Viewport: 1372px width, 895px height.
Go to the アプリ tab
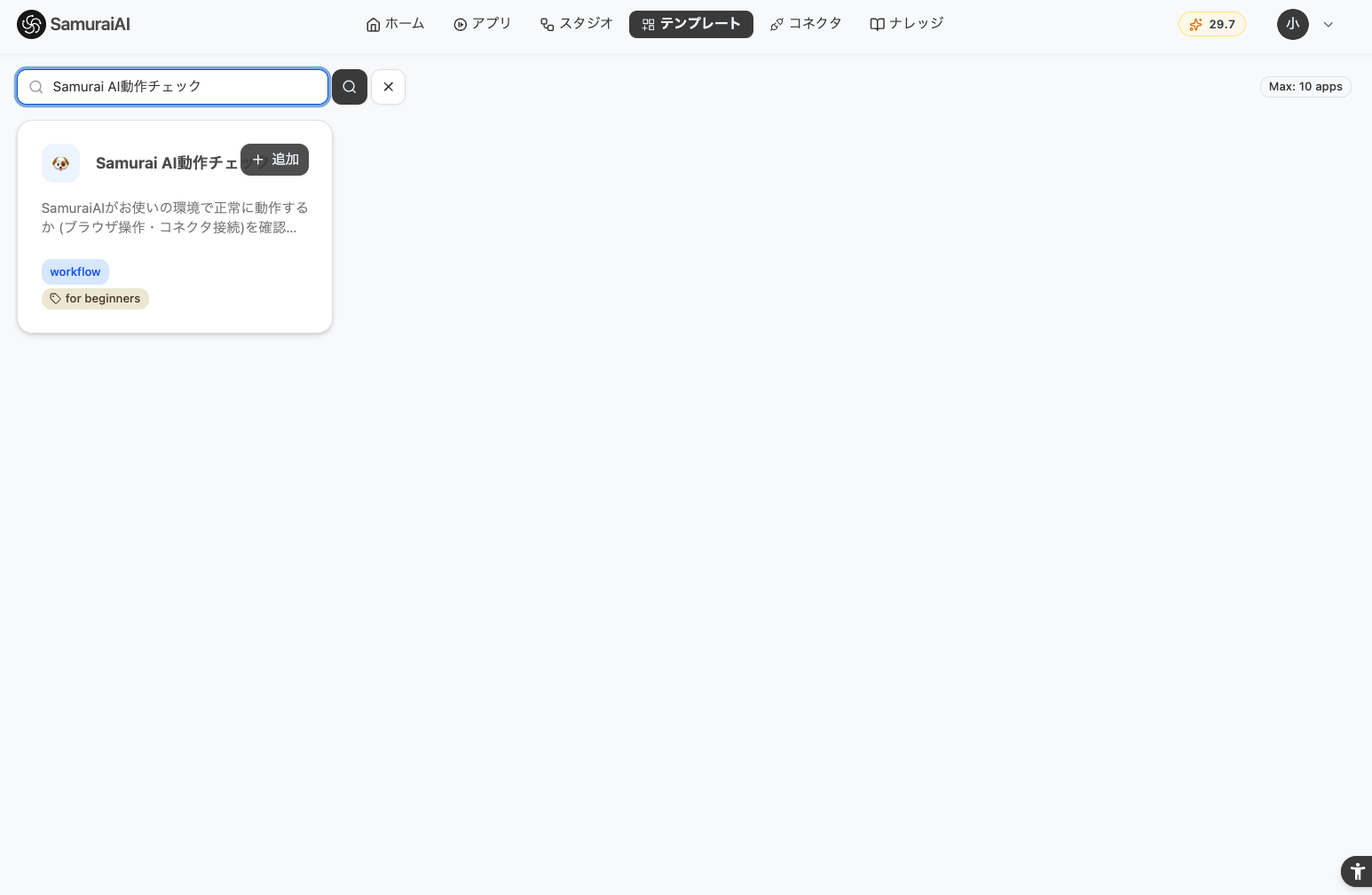point(482,24)
